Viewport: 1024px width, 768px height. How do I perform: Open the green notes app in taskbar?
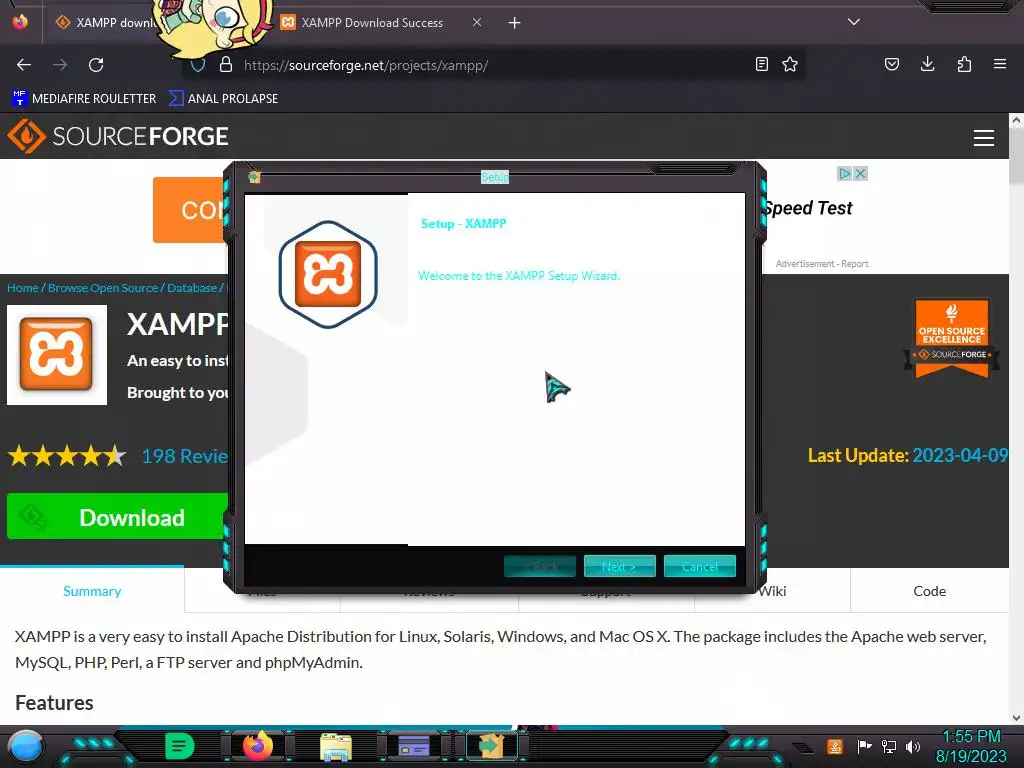(x=179, y=746)
